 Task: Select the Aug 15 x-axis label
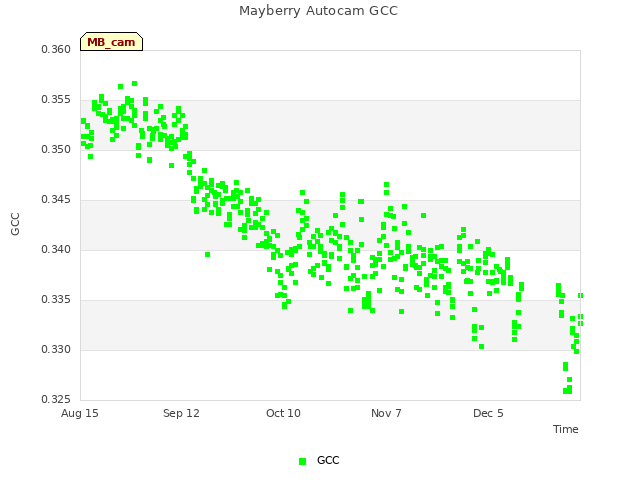[x=80, y=413]
